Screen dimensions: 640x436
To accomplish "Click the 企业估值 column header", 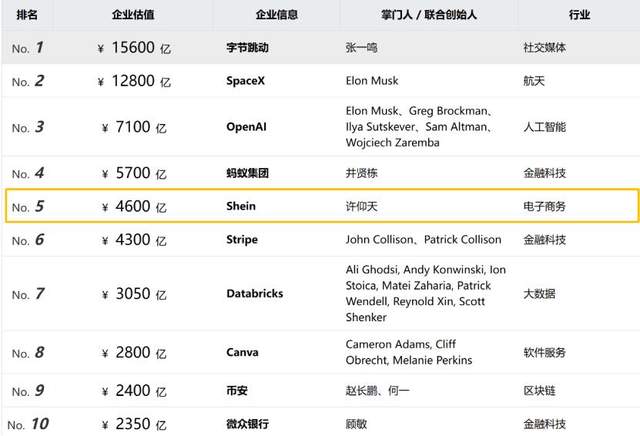I will [x=133, y=17].
